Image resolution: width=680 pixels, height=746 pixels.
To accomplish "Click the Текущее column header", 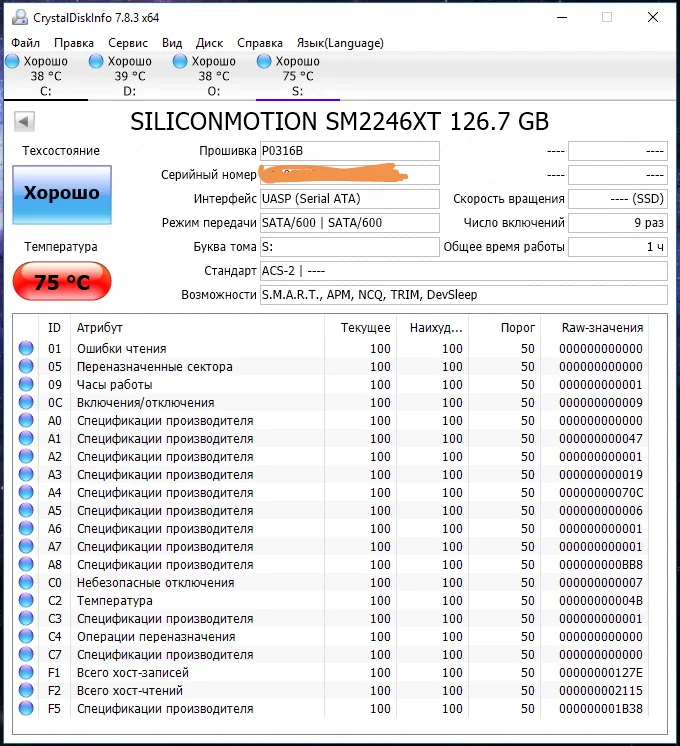I will (x=365, y=328).
